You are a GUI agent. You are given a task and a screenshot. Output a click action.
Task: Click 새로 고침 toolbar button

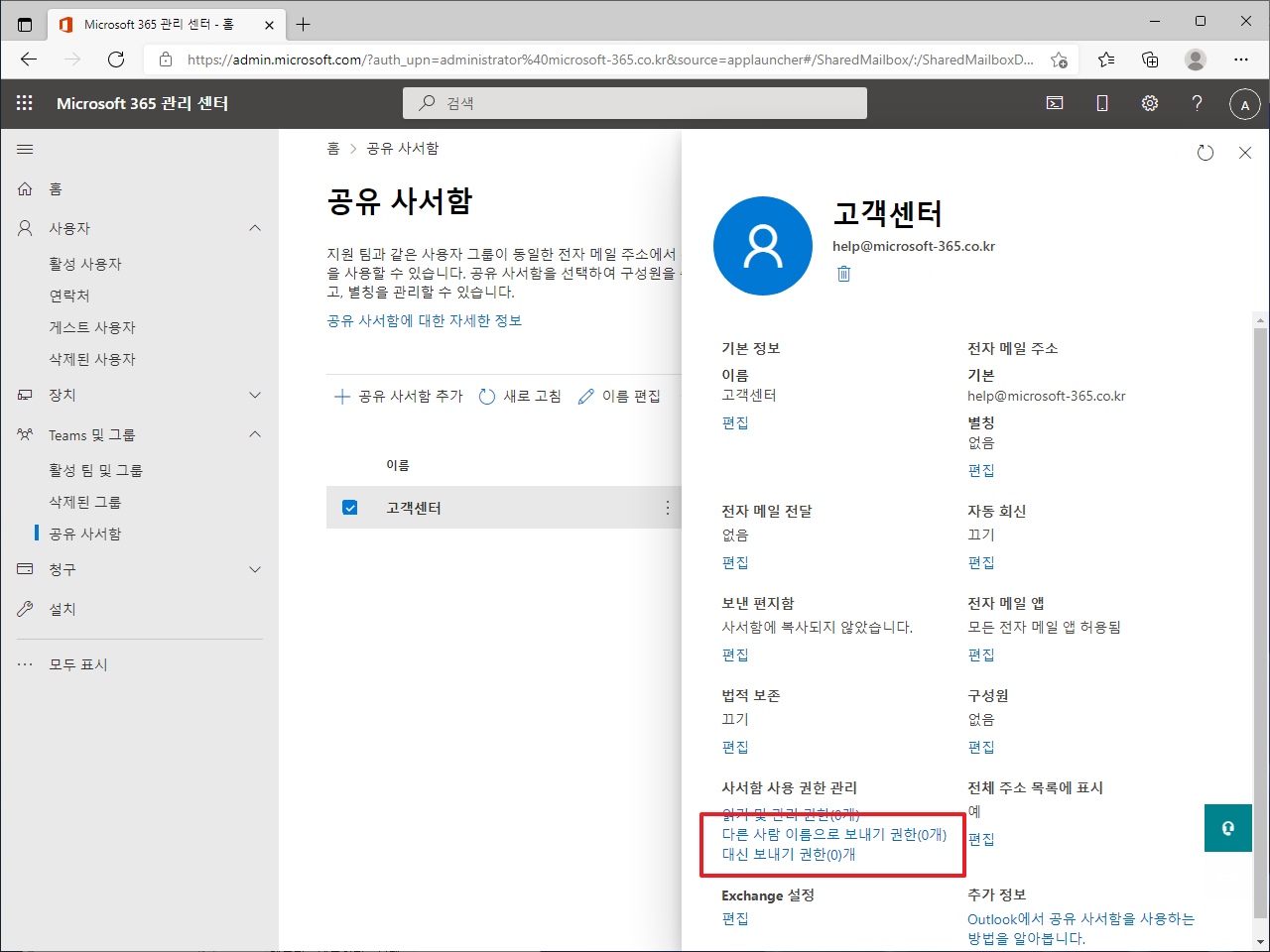click(x=520, y=397)
